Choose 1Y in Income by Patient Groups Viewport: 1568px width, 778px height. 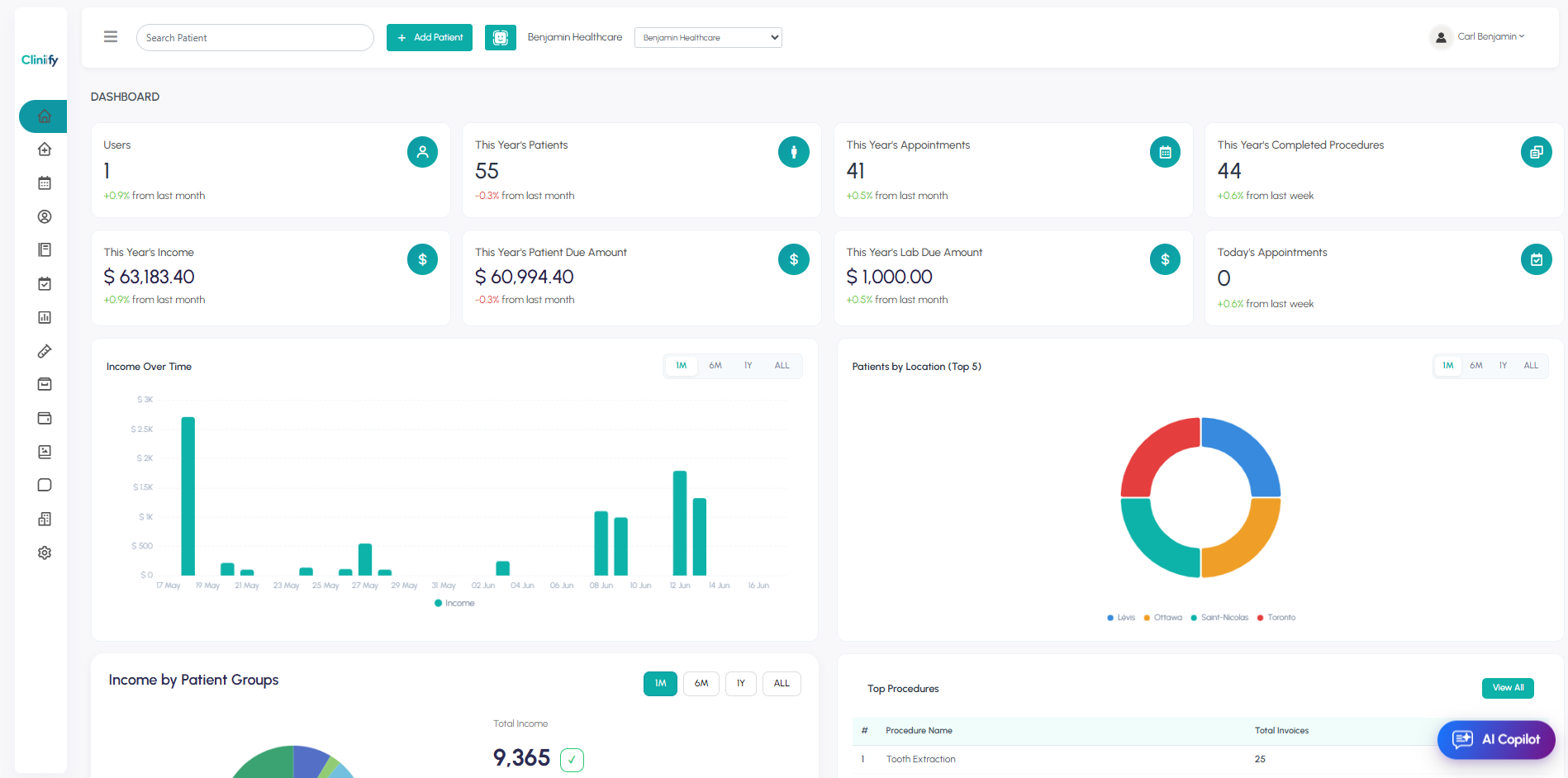click(x=741, y=684)
